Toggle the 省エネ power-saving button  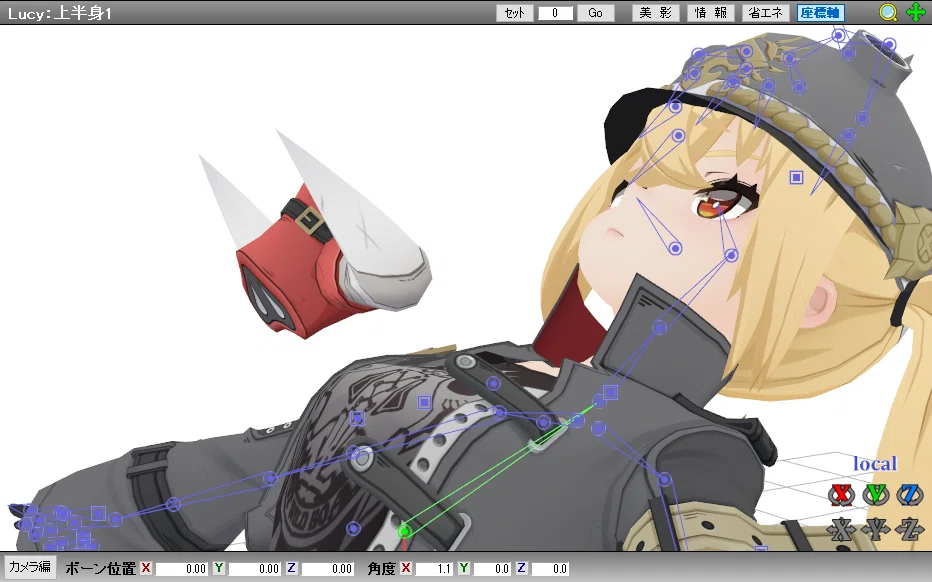coord(766,12)
